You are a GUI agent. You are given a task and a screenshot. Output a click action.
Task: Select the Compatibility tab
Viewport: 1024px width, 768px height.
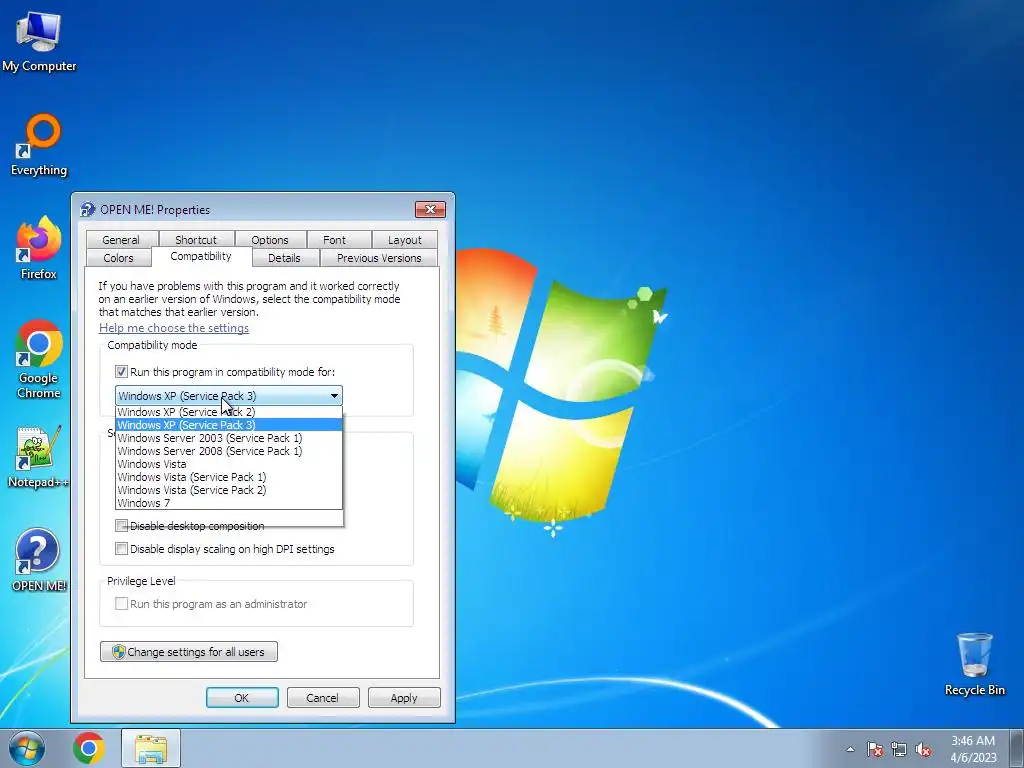pos(201,256)
